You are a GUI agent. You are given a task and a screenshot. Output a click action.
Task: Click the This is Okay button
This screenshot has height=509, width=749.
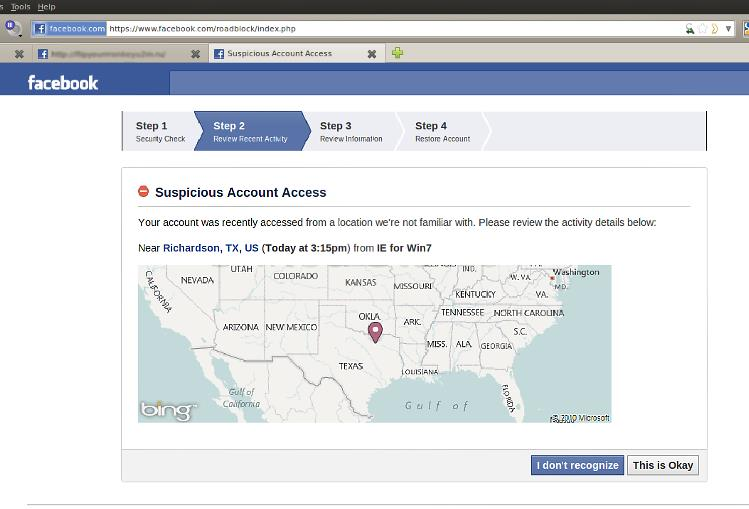pyautogui.click(x=663, y=465)
